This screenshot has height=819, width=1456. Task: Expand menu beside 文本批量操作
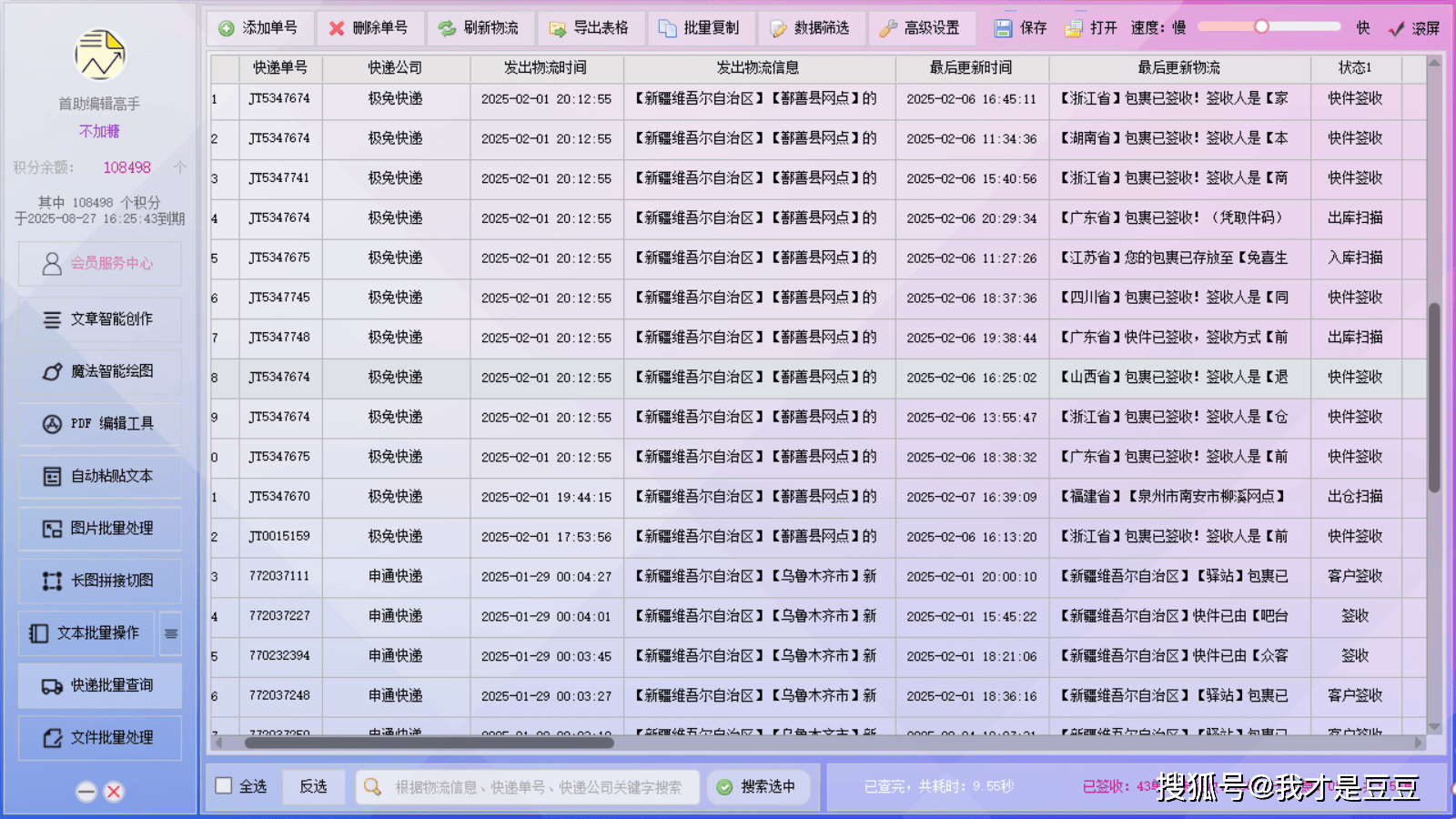coord(171,633)
